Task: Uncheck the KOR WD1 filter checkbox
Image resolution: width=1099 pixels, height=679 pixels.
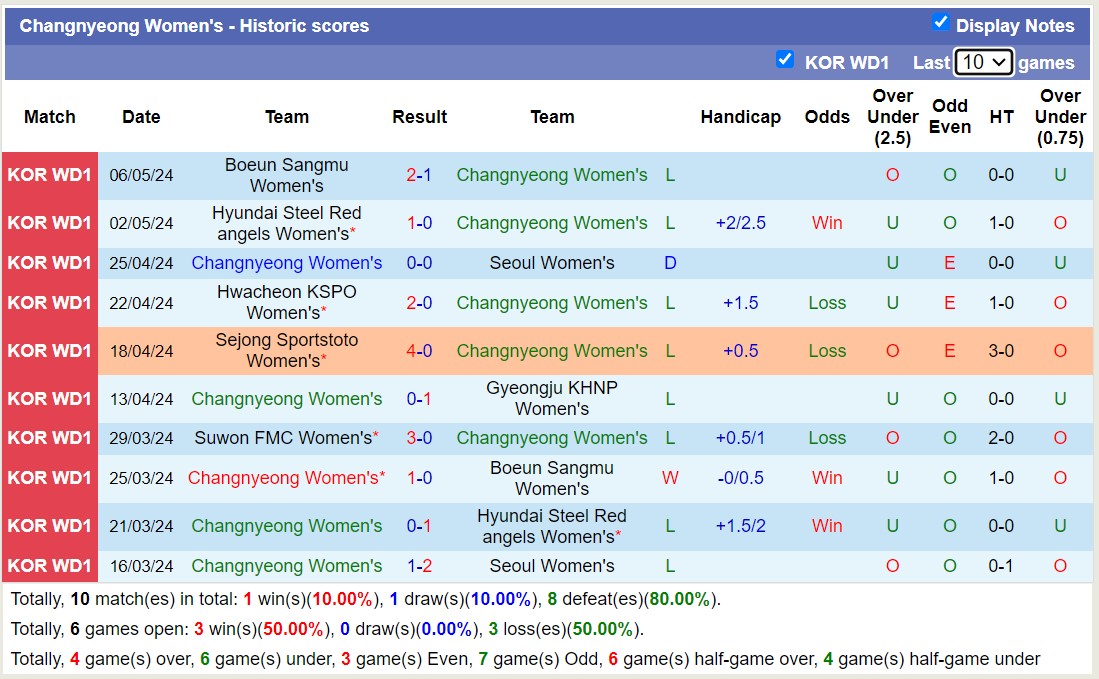Action: point(786,60)
